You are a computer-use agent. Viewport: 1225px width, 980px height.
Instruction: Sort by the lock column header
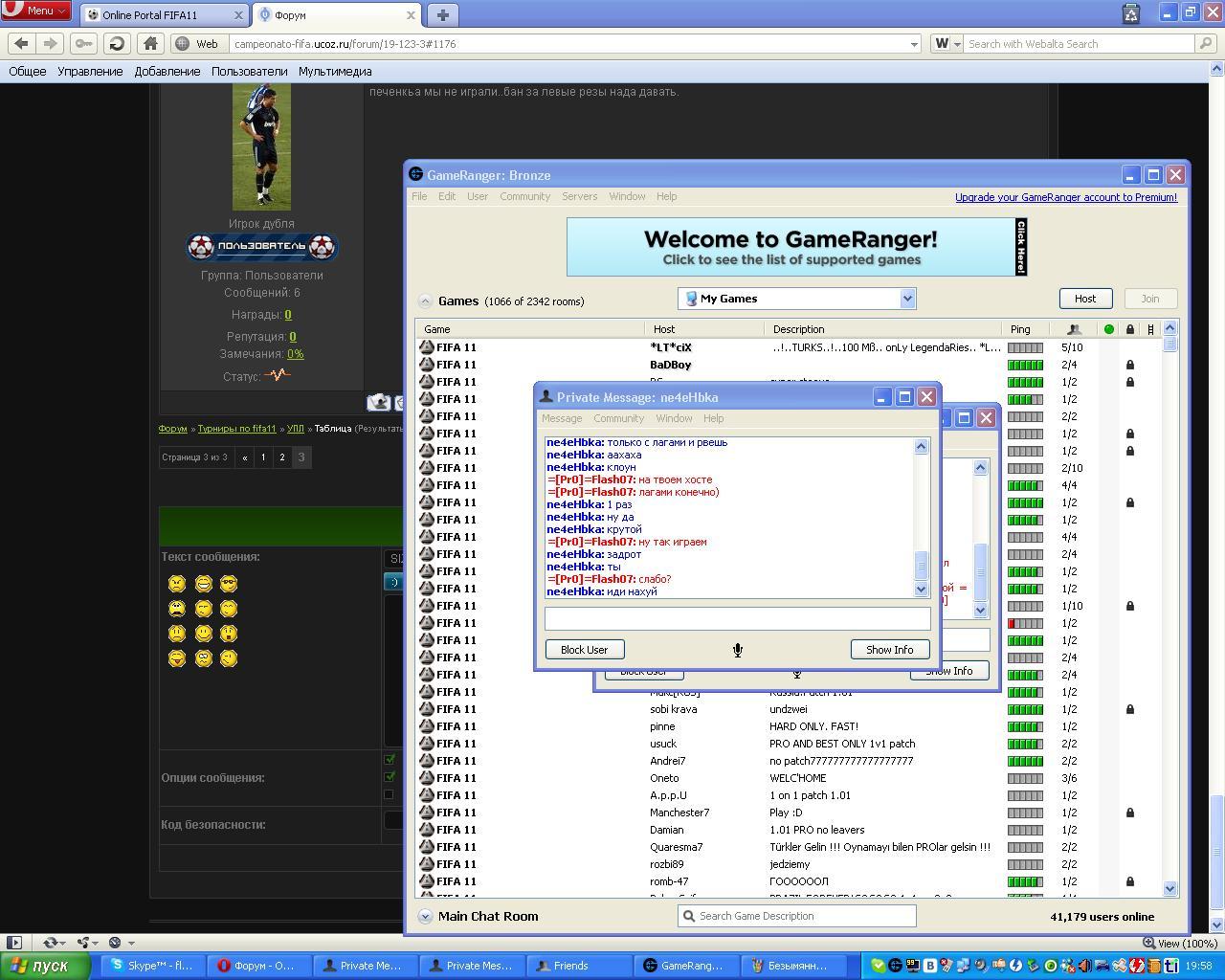pyautogui.click(x=1130, y=329)
